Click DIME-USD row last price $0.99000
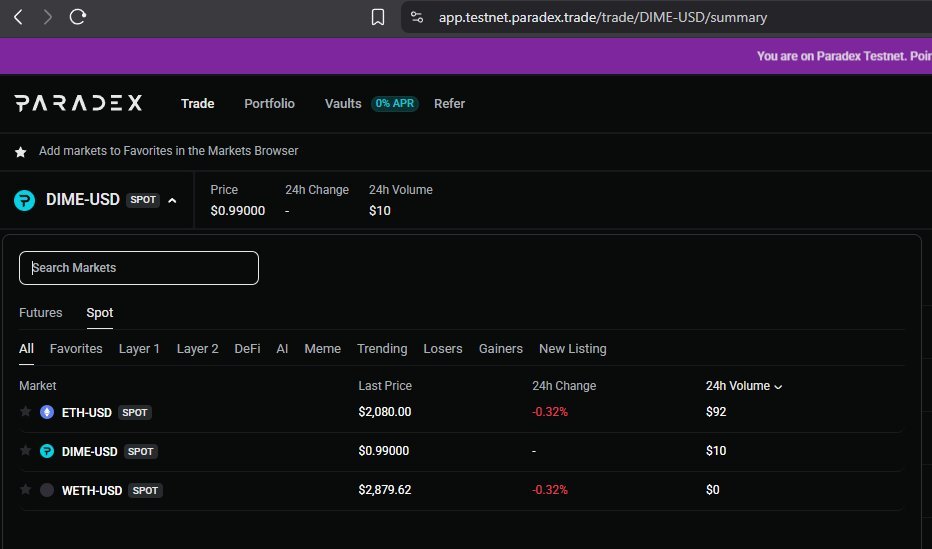This screenshot has width=932, height=549. 383,451
